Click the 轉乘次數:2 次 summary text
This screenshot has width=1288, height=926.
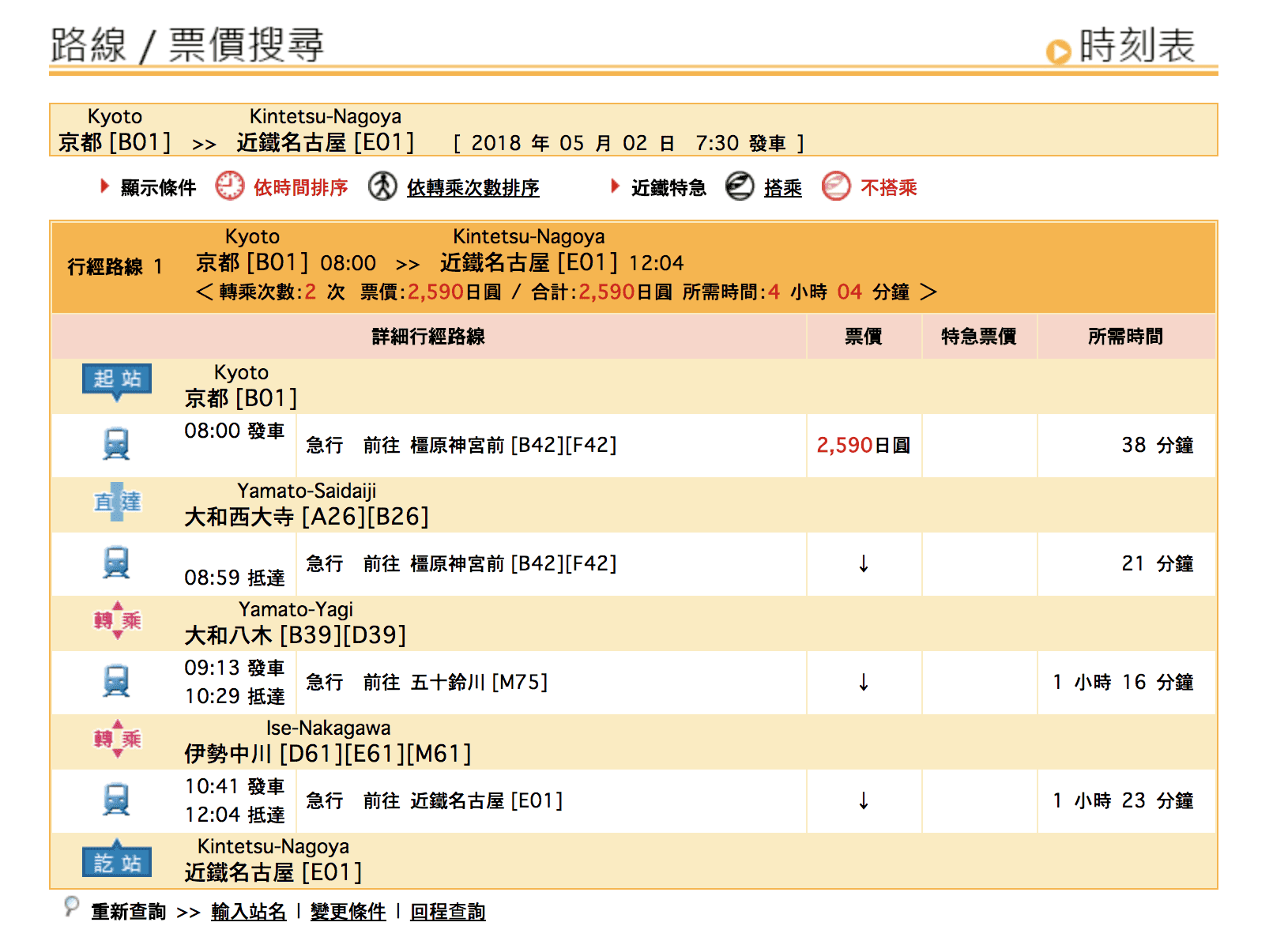[282, 292]
